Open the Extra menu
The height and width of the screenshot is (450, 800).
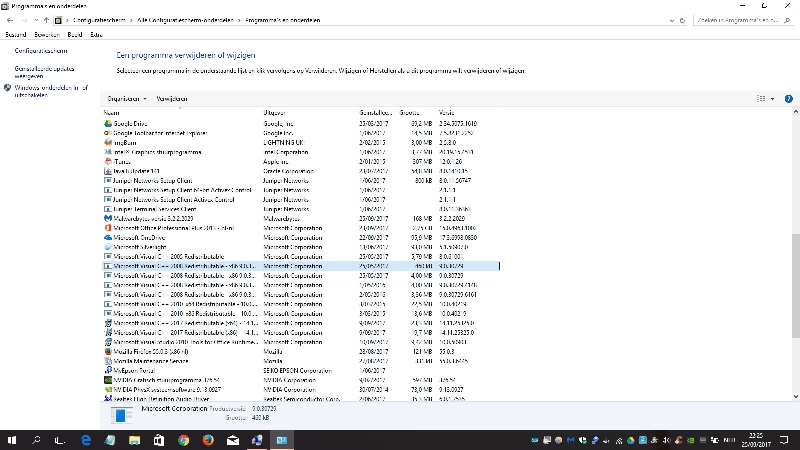click(x=96, y=35)
